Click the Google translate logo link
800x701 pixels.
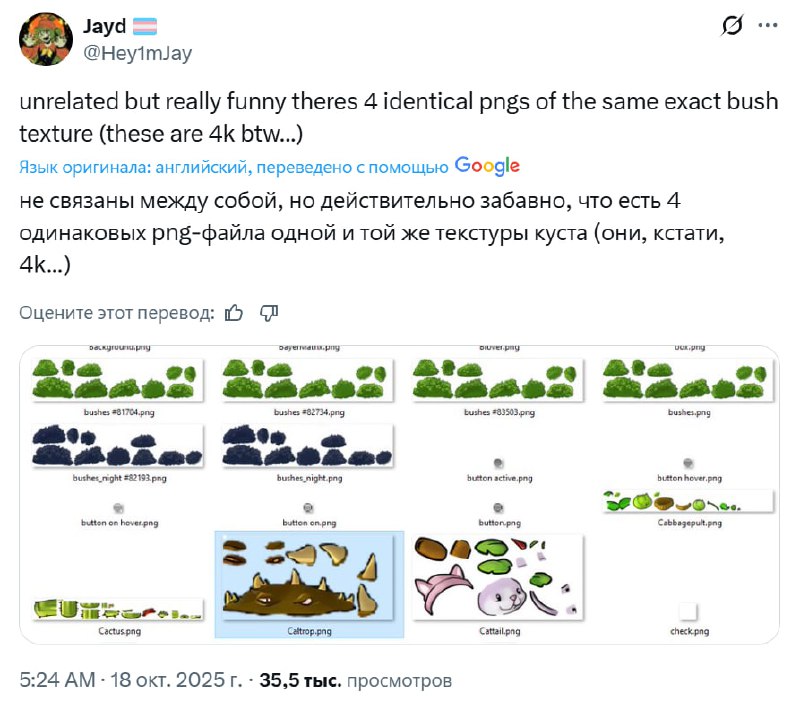(x=487, y=166)
